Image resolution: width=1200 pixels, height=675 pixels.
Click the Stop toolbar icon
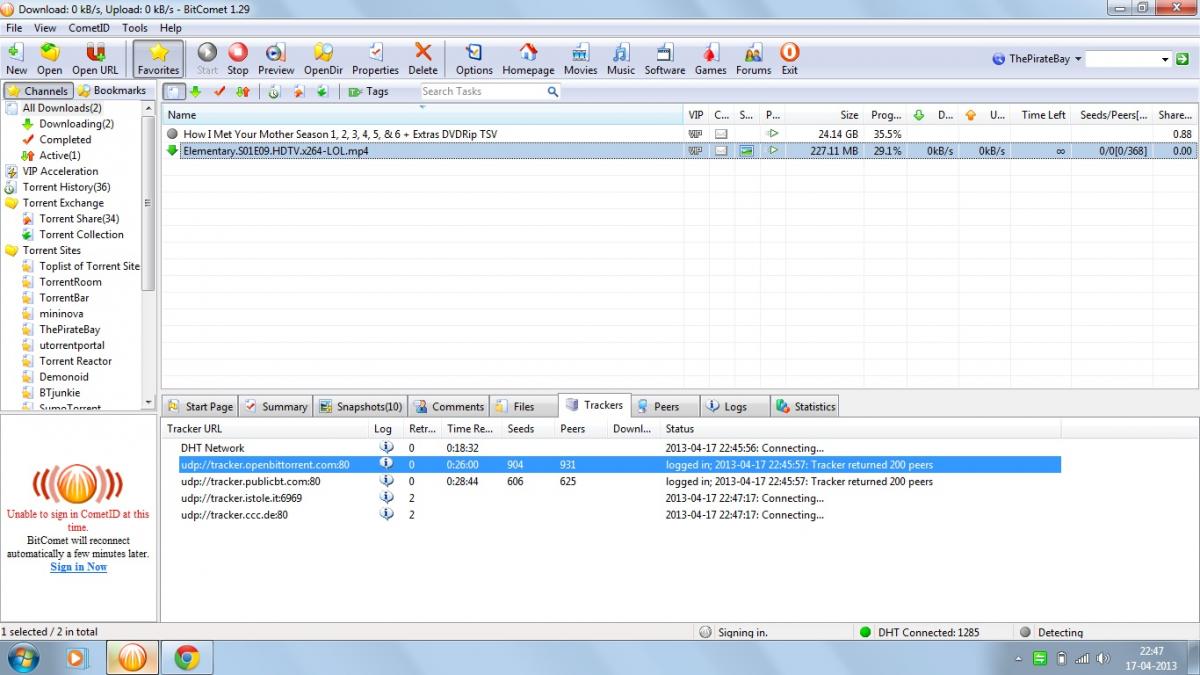238,58
